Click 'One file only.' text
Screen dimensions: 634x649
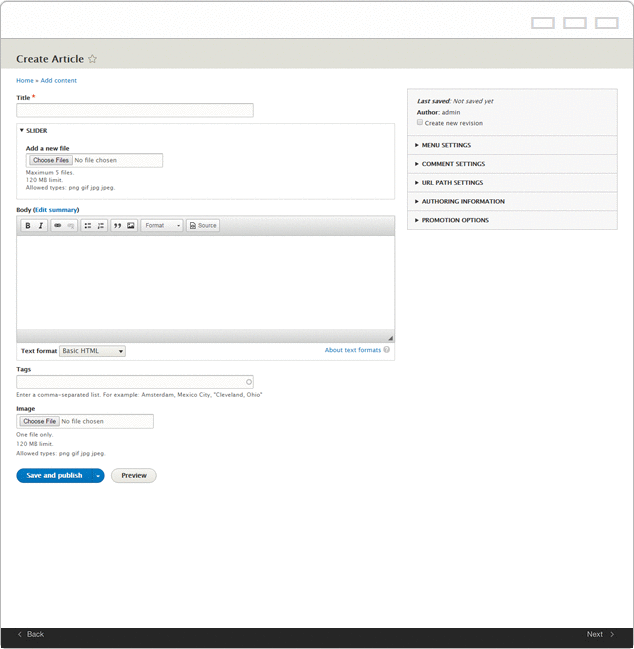pyautogui.click(x=35, y=435)
